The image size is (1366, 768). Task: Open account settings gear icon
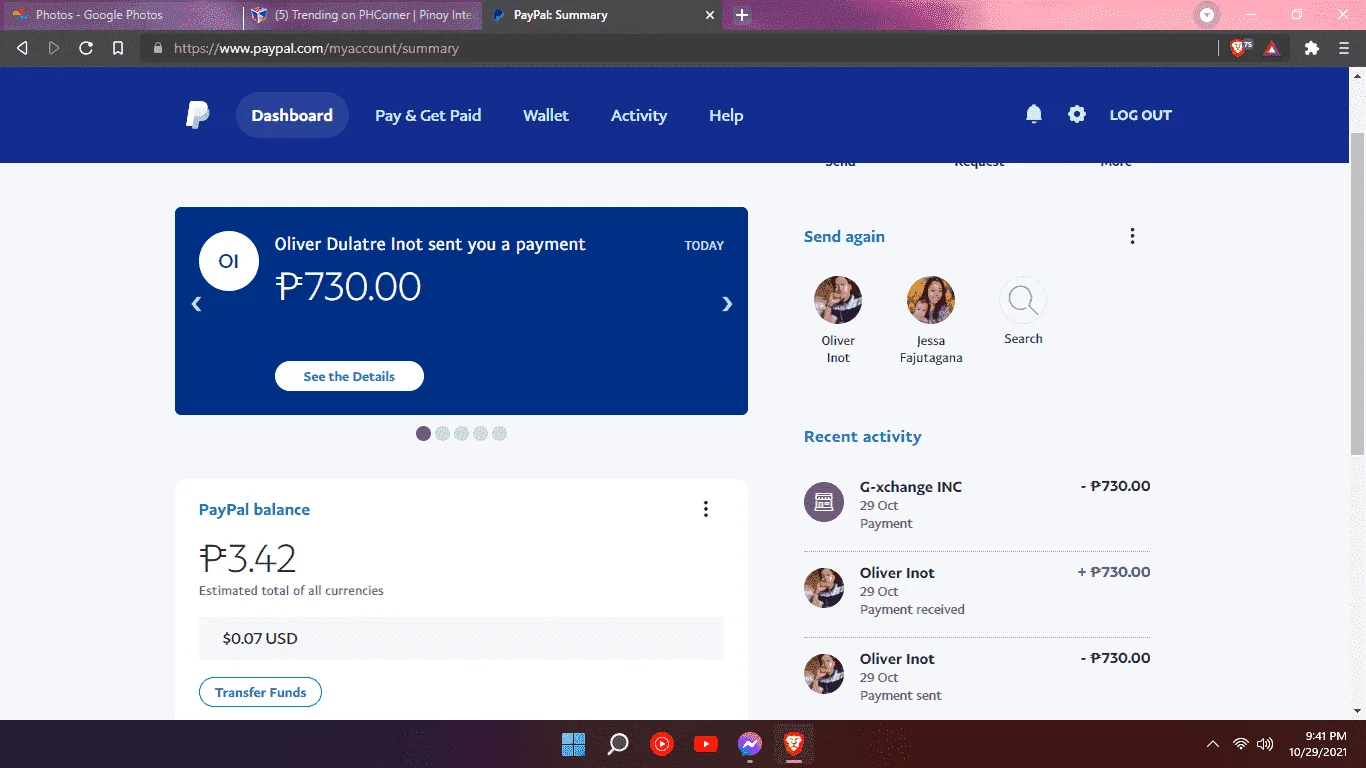(1076, 114)
